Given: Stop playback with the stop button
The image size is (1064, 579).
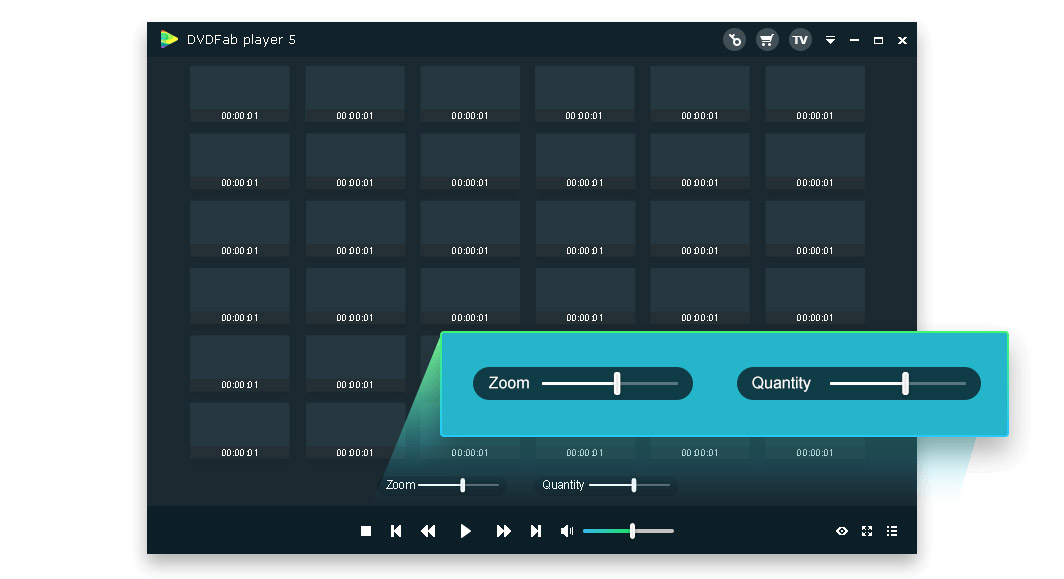Looking at the screenshot, I should 366,531.
